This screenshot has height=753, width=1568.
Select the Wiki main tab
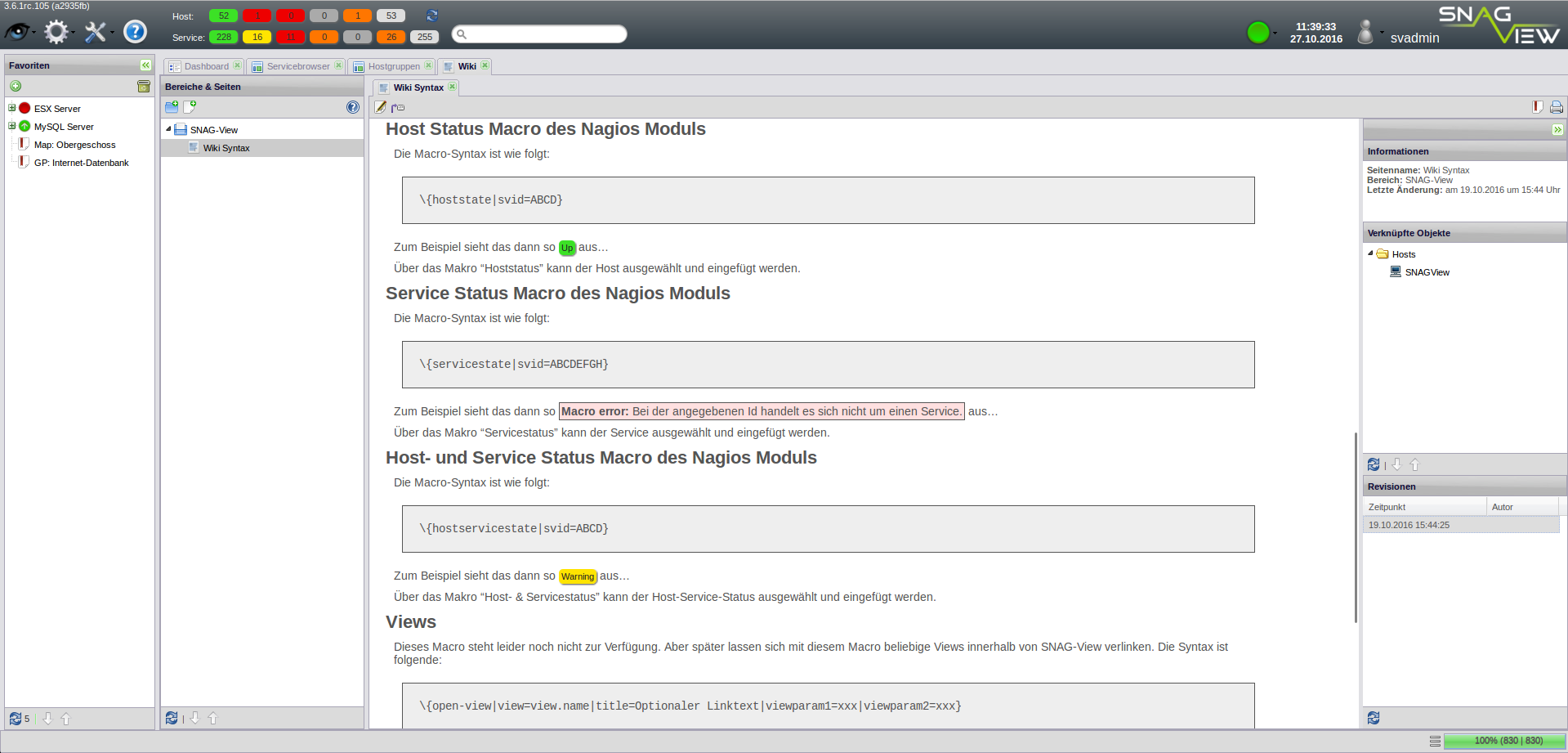coord(467,66)
